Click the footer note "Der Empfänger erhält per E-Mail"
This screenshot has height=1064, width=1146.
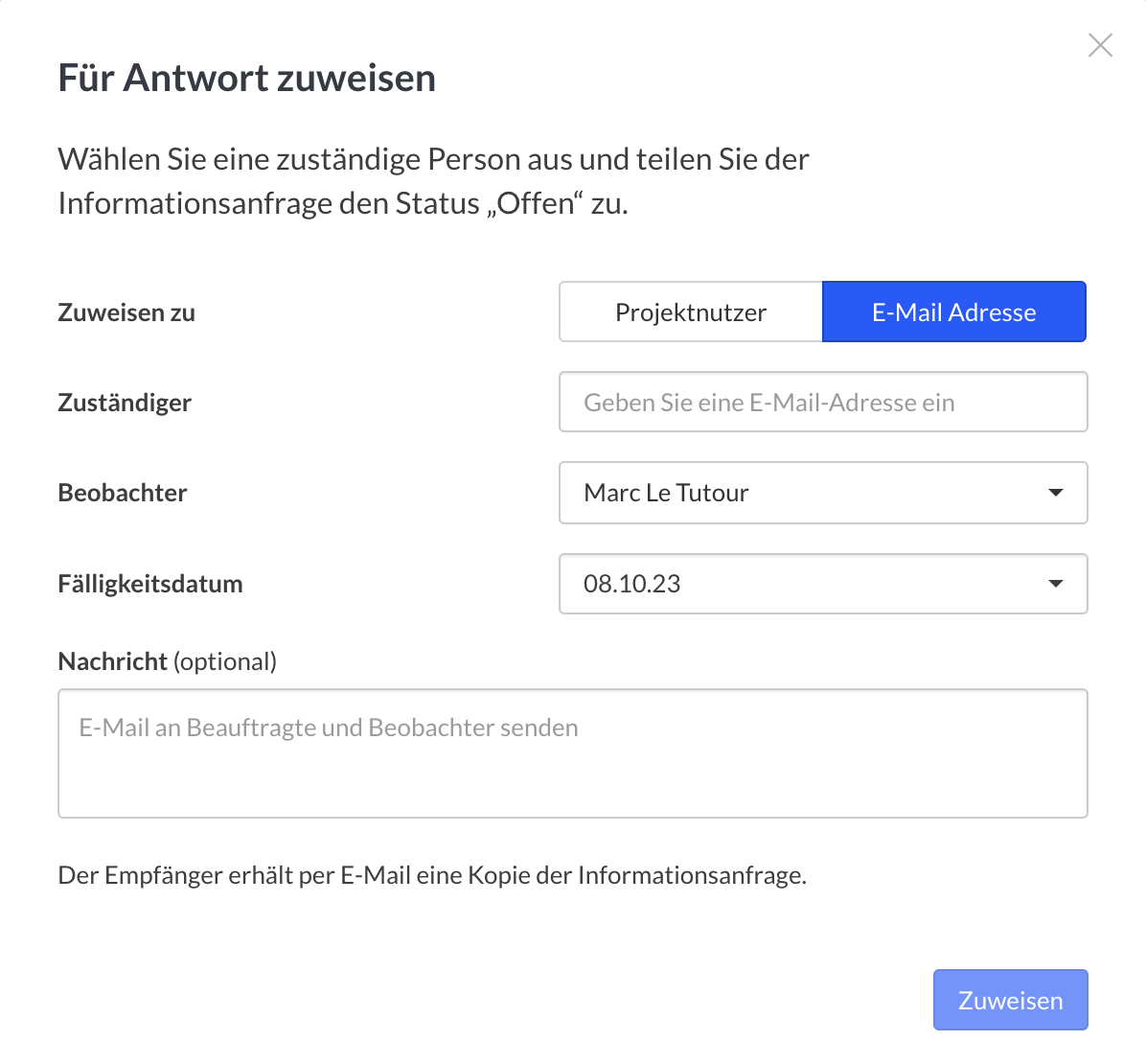(x=432, y=875)
